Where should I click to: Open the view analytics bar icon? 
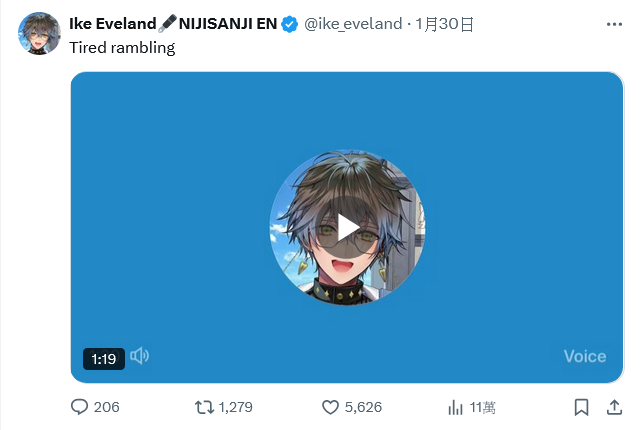[x=455, y=407]
